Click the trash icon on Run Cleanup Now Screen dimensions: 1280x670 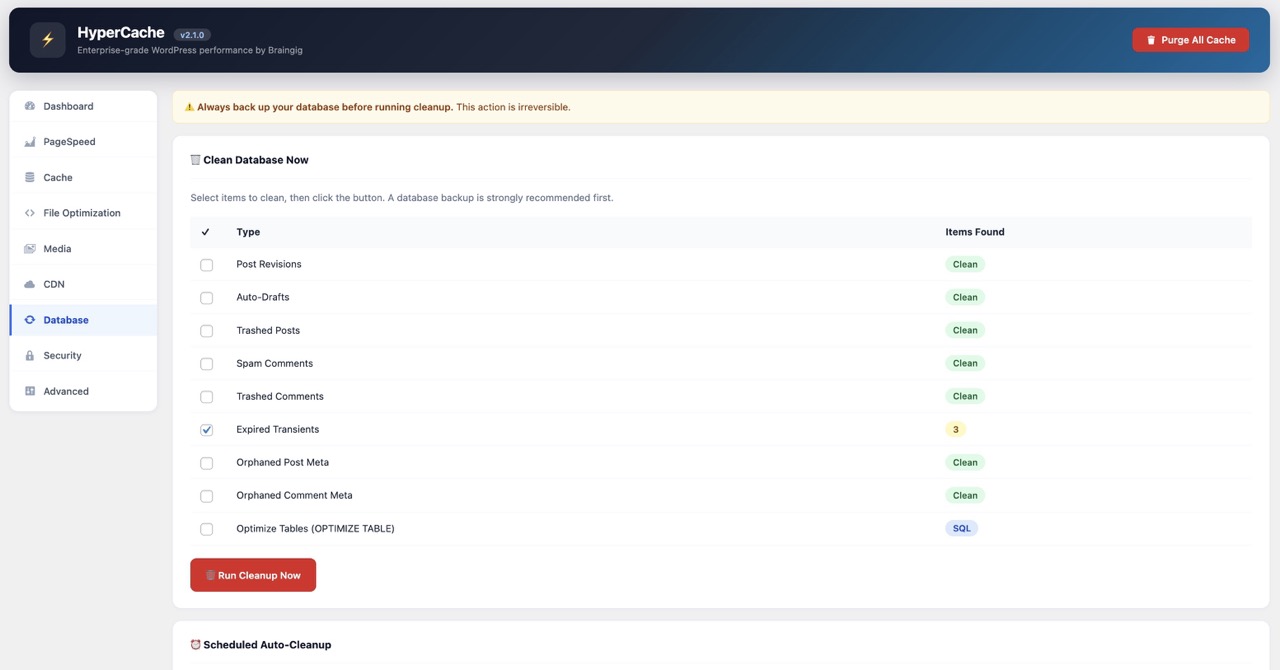tap(211, 575)
